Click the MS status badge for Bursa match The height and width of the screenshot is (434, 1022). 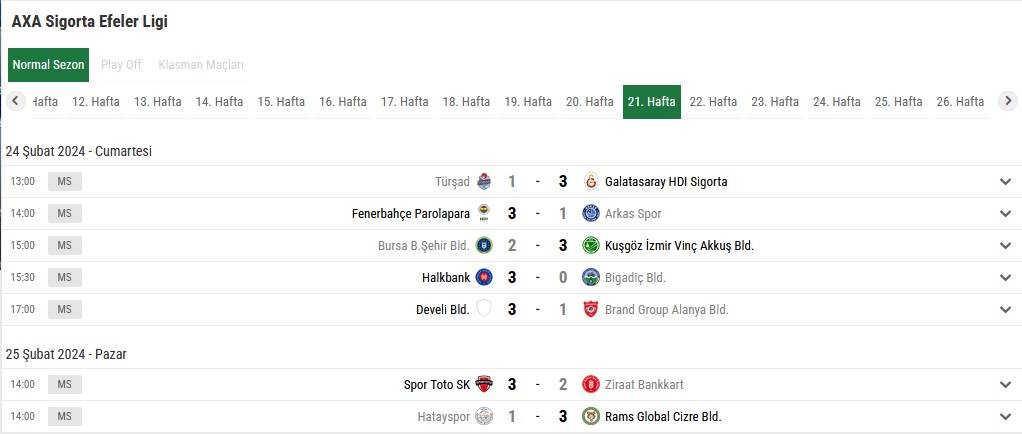pyautogui.click(x=65, y=245)
